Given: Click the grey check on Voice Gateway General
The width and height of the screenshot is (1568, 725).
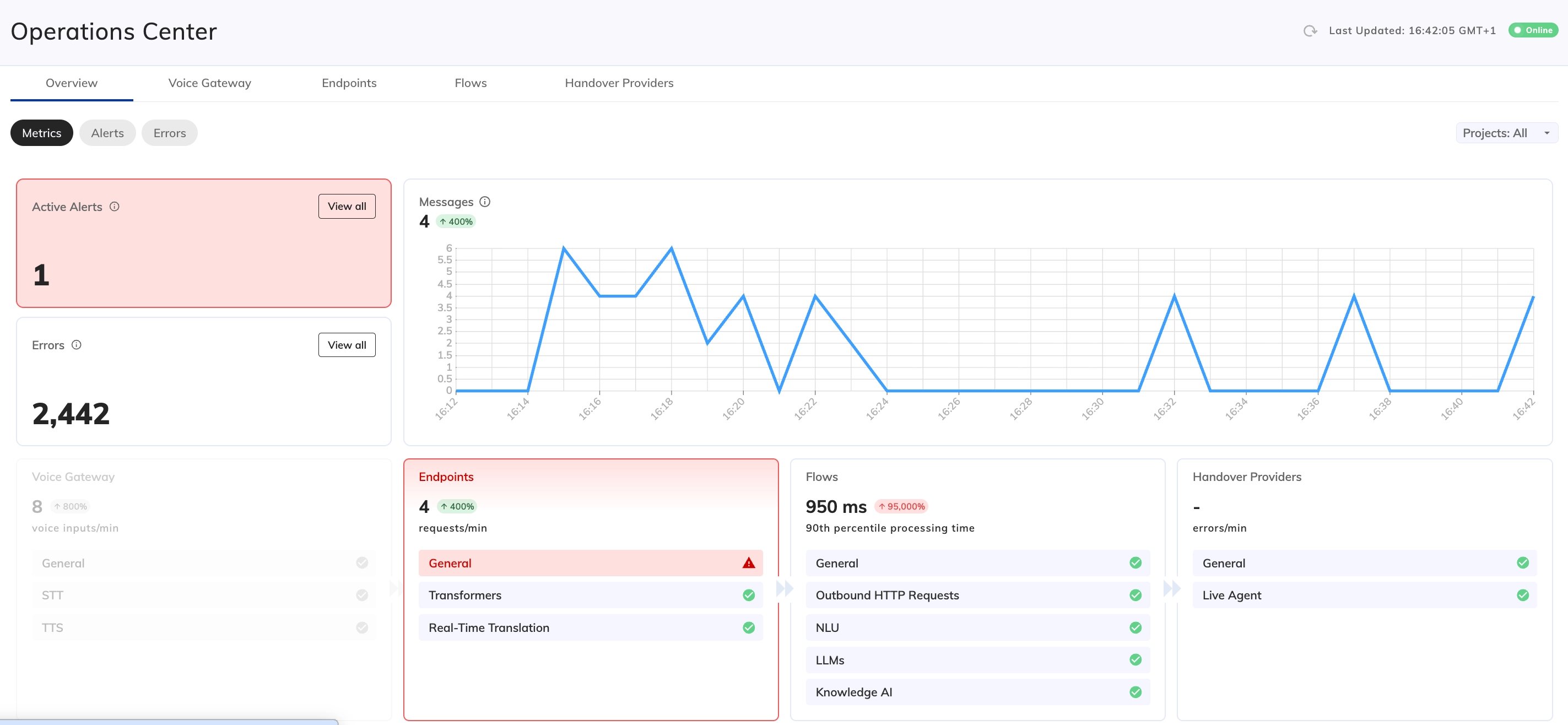Looking at the screenshot, I should [361, 563].
